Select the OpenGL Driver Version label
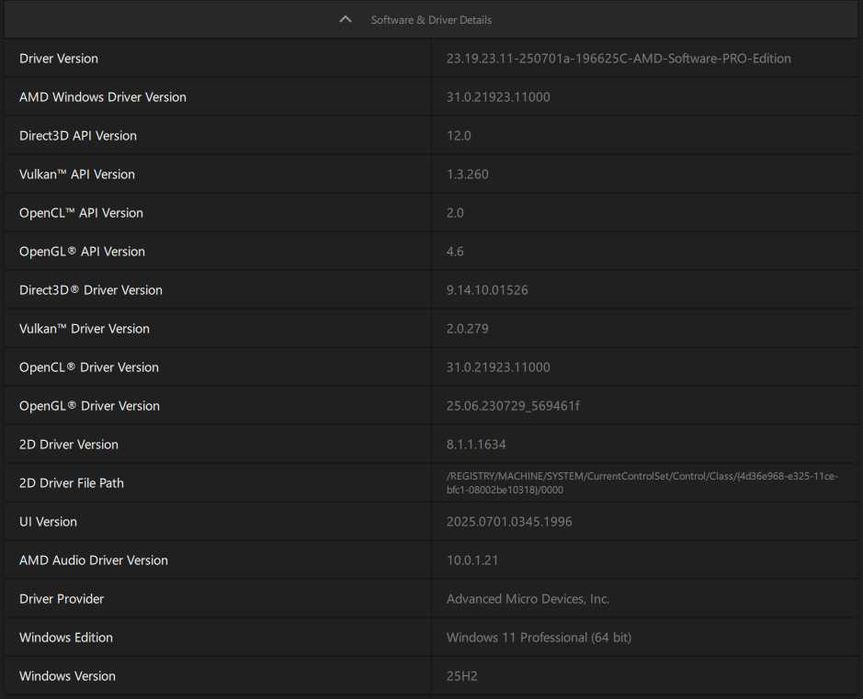 (90, 406)
